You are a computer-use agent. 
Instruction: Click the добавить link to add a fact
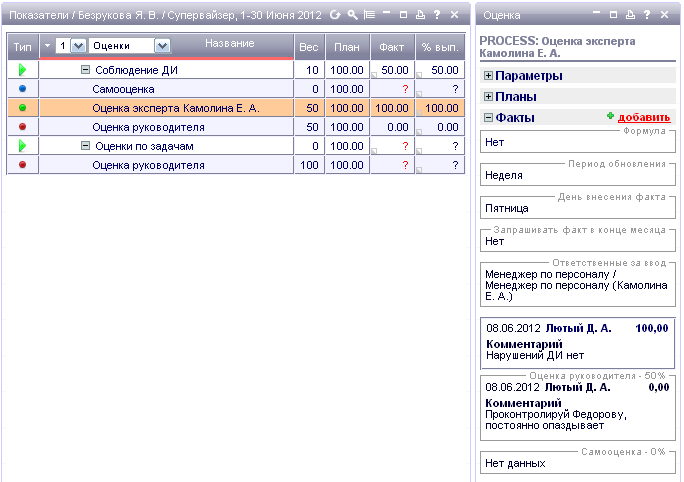click(644, 117)
